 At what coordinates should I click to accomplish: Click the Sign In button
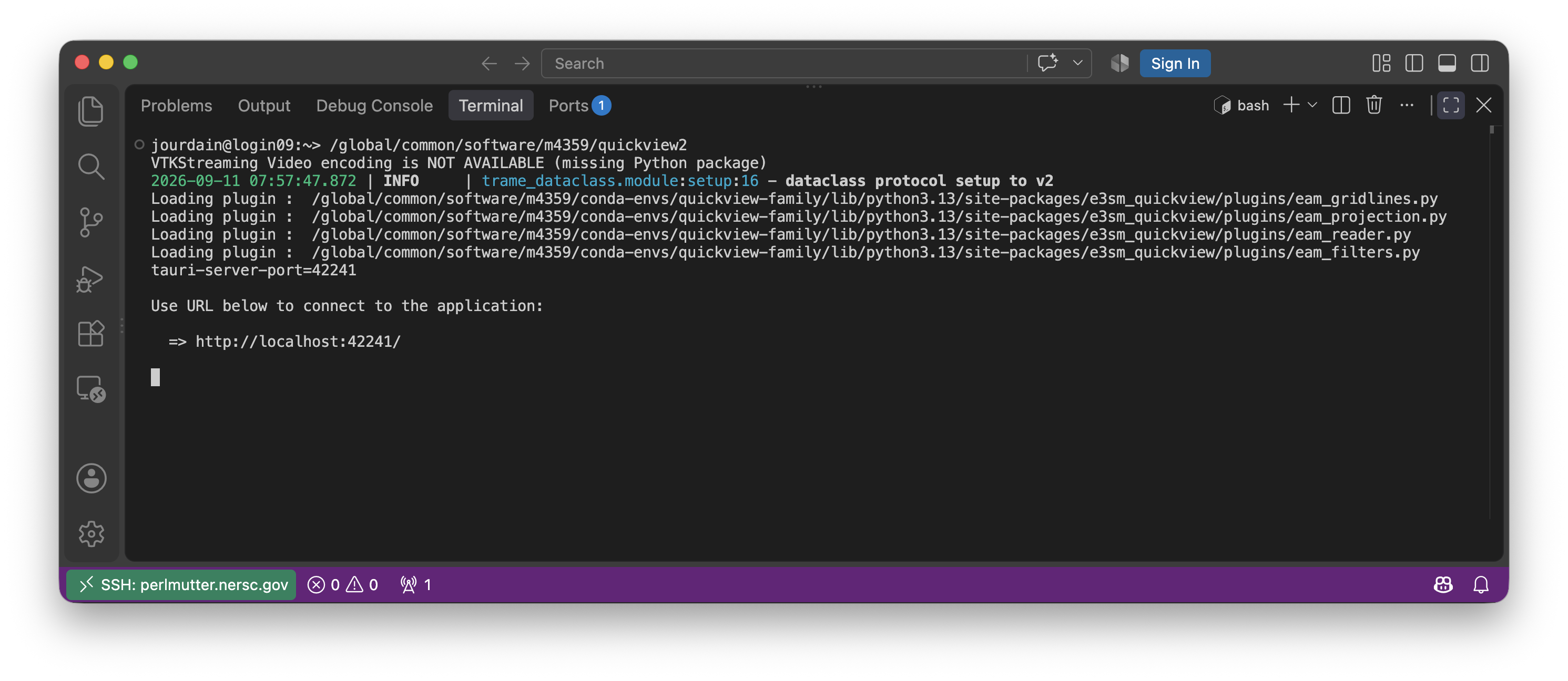(1175, 63)
